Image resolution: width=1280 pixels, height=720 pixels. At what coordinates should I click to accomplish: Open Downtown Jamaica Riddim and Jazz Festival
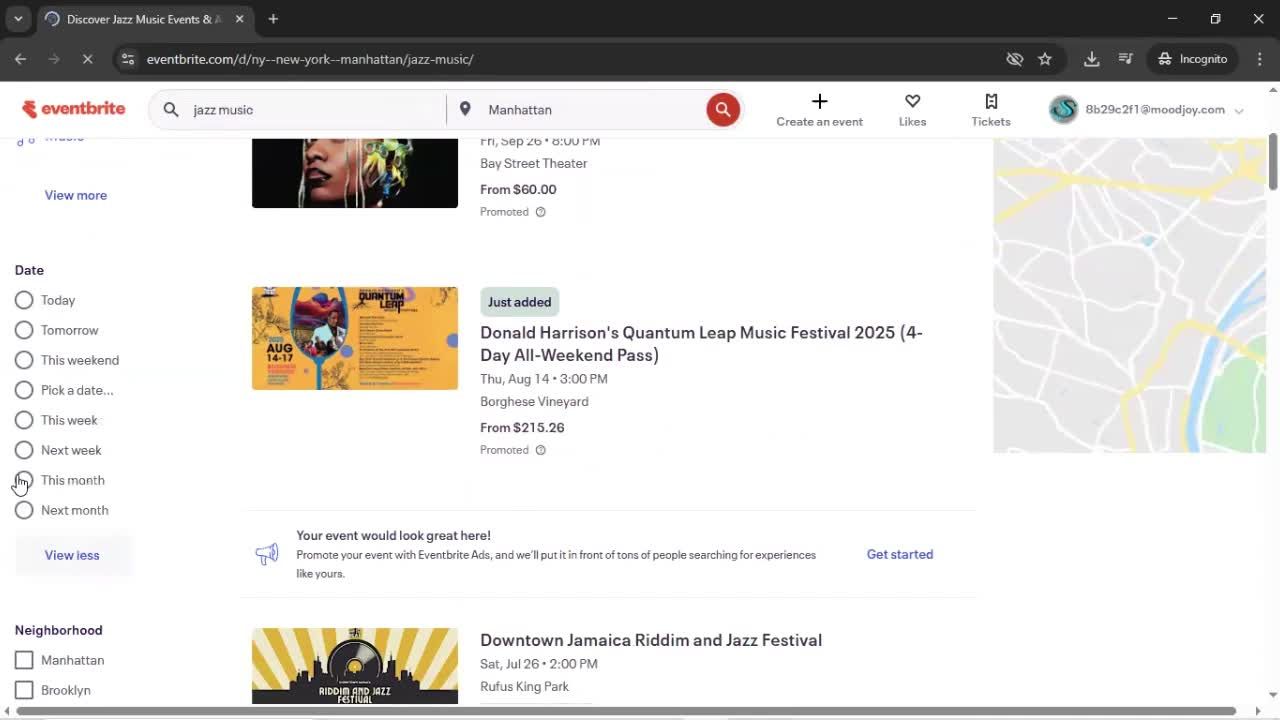[x=651, y=640]
